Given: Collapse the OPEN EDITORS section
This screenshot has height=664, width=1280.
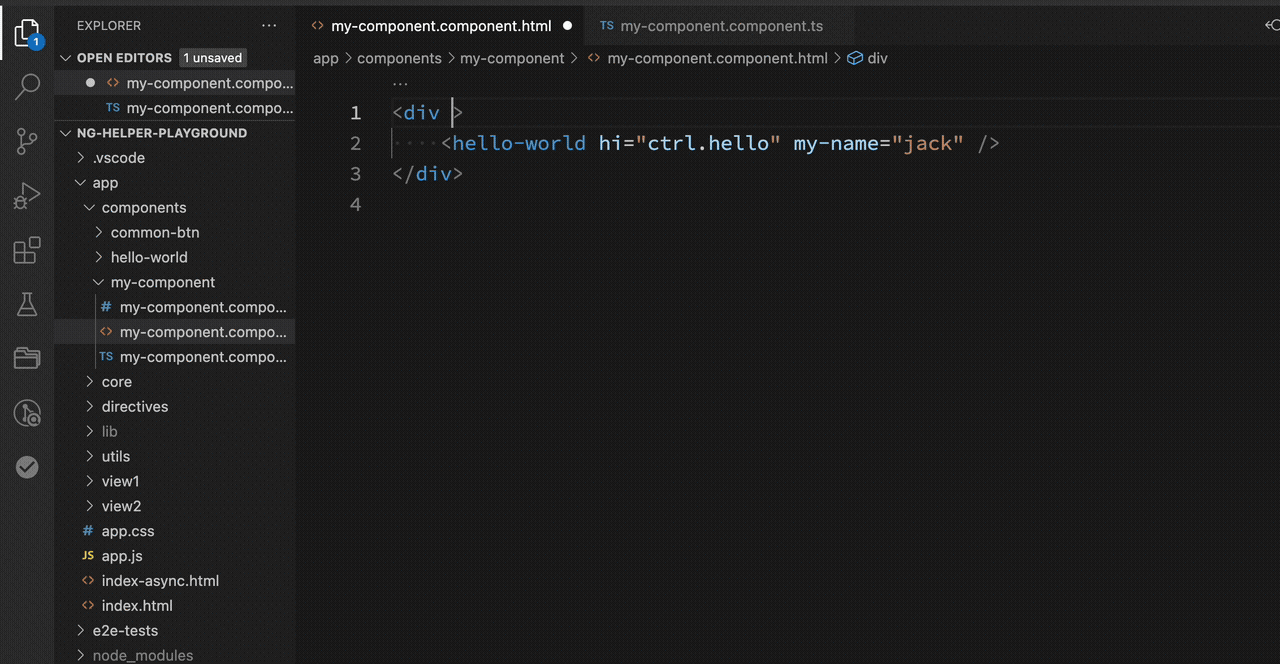Looking at the screenshot, I should click(64, 57).
